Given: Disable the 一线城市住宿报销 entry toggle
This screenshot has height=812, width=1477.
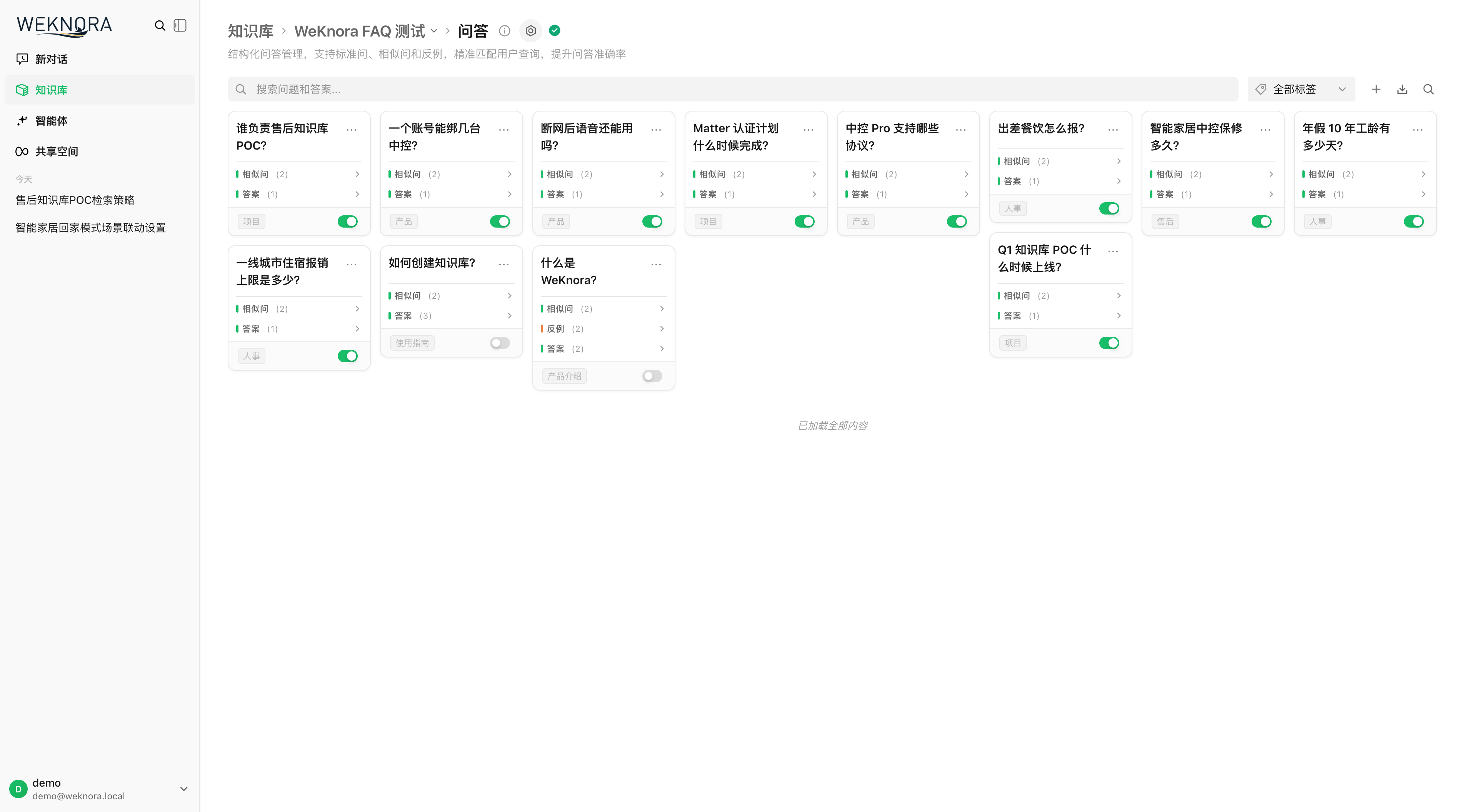Looking at the screenshot, I should click(347, 356).
